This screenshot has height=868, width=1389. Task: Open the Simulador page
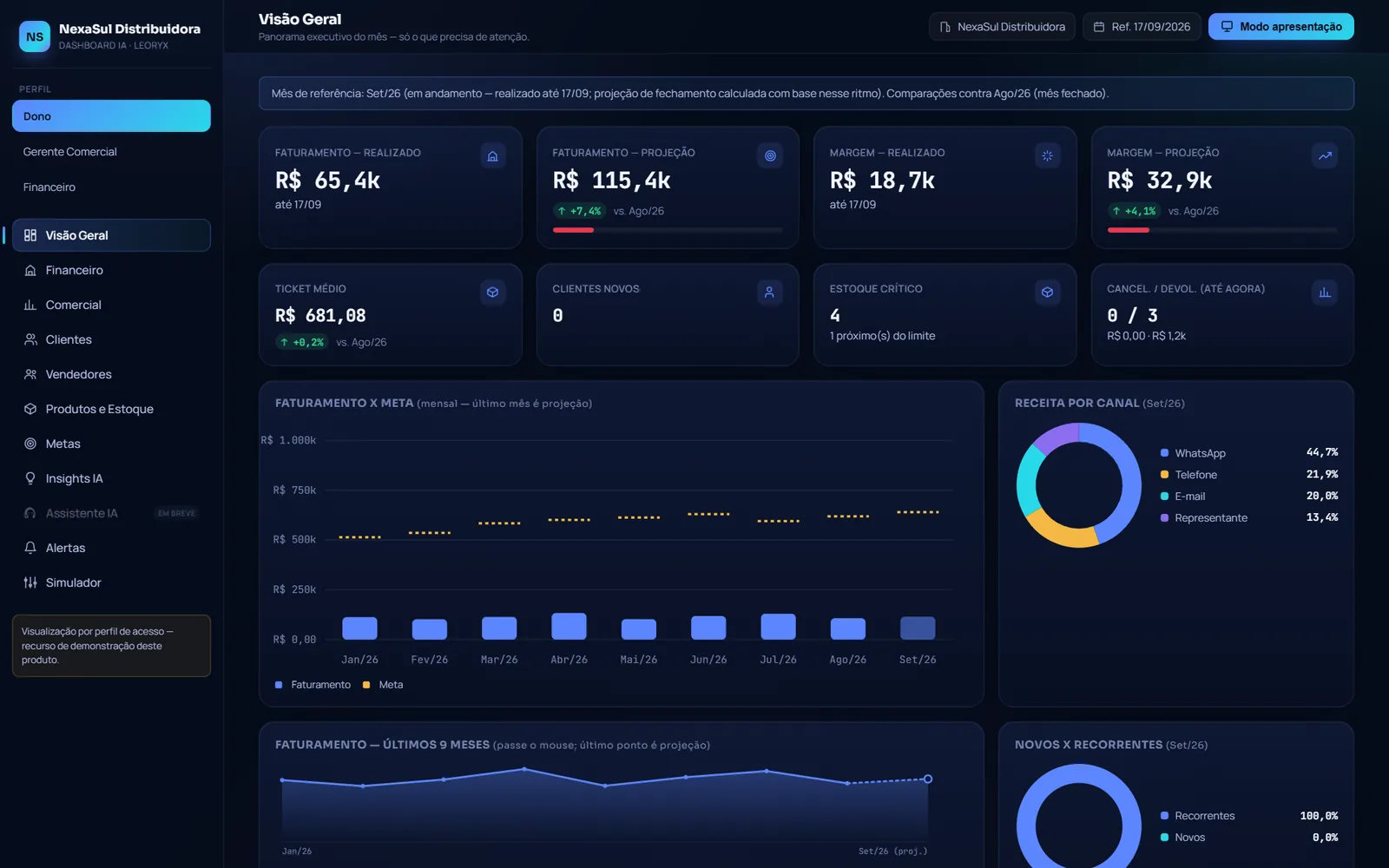click(111, 582)
